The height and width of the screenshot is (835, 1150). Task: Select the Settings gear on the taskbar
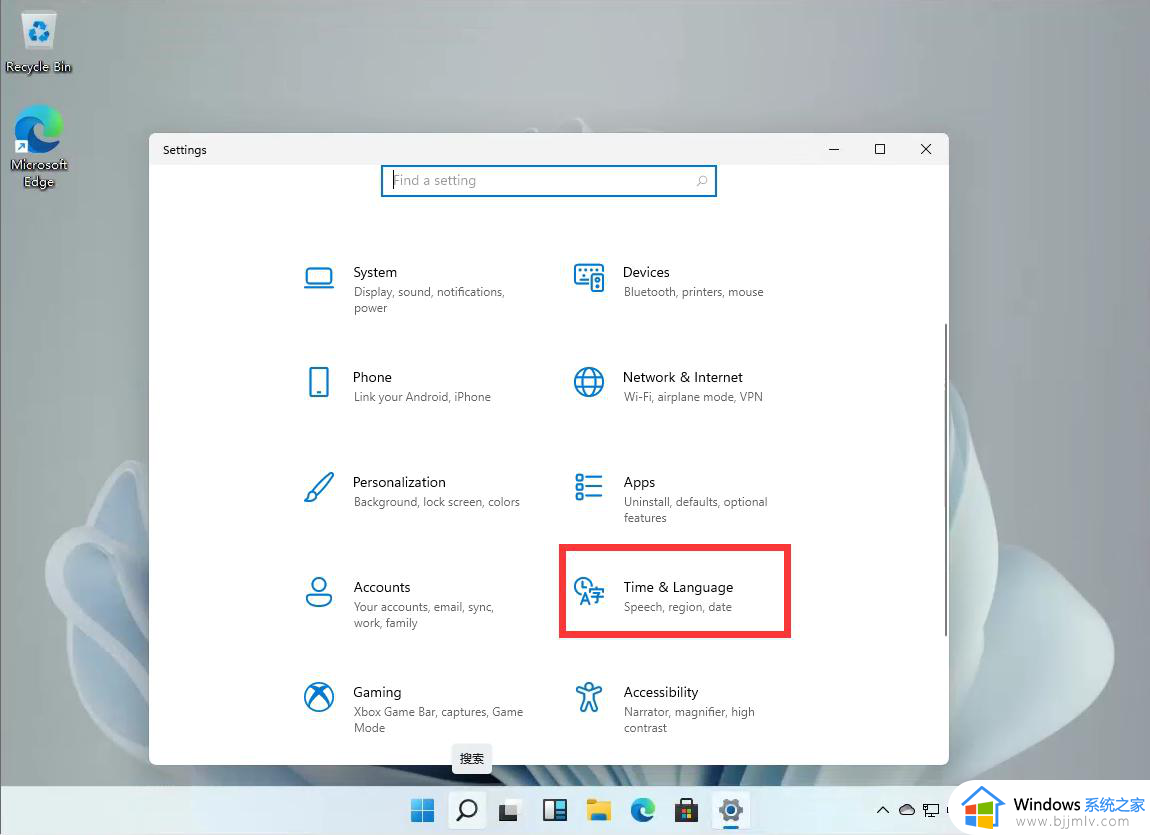coord(730,810)
